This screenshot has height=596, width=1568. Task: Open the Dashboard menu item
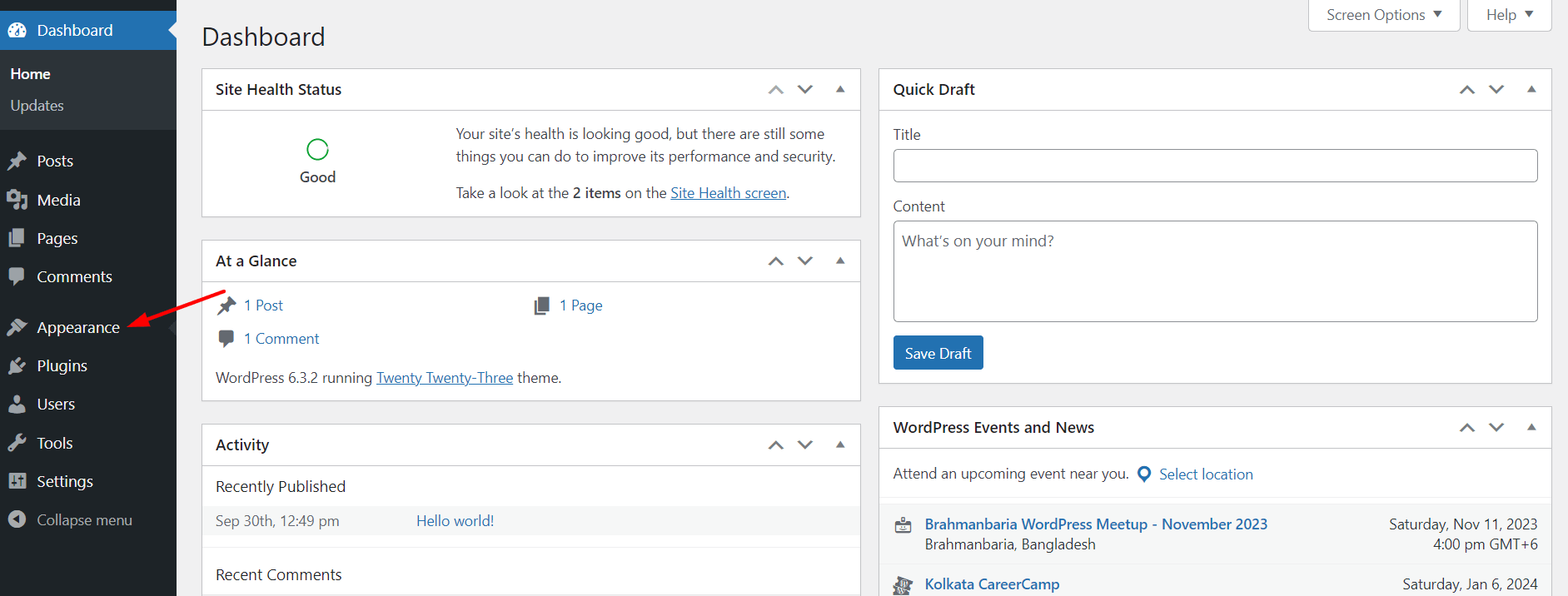coord(88,30)
